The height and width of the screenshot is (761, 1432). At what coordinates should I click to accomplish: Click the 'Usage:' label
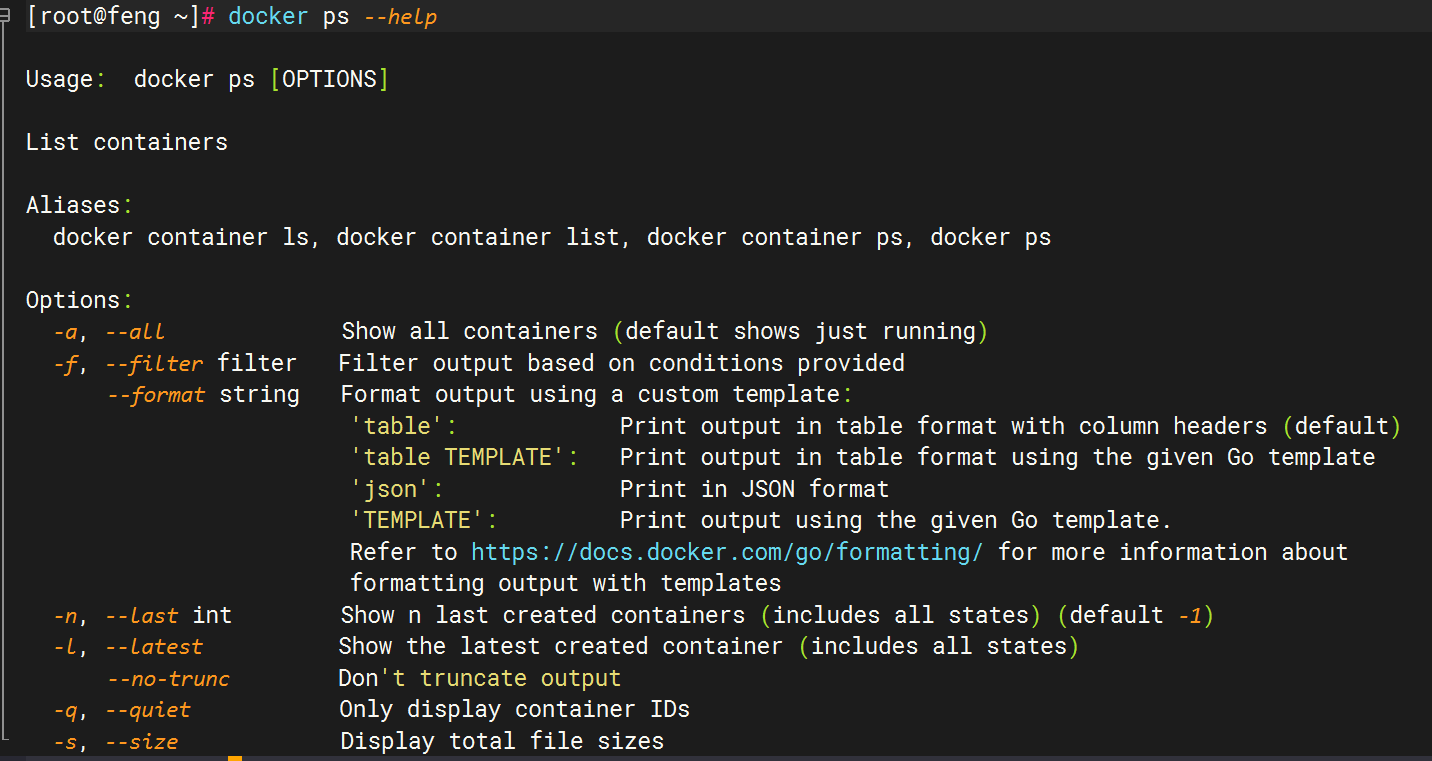click(x=66, y=79)
